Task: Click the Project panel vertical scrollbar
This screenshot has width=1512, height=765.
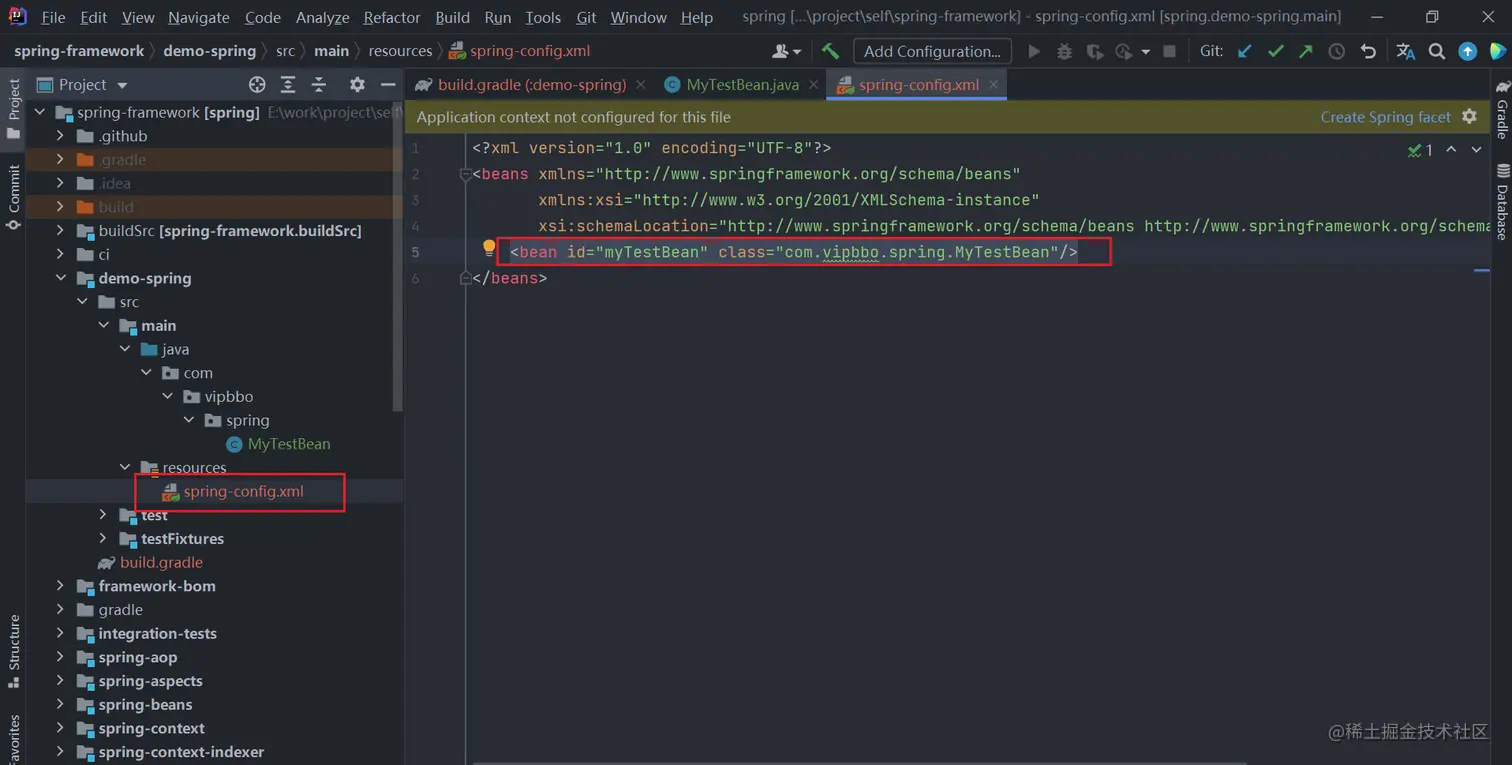Action: click(x=398, y=255)
